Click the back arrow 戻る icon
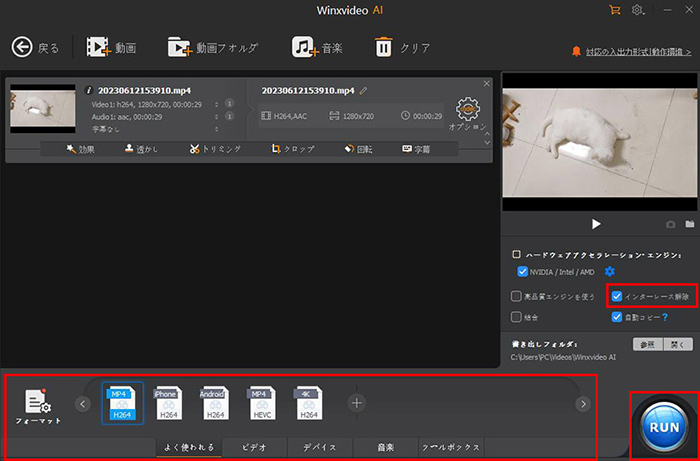The image size is (700, 461). (x=24, y=47)
